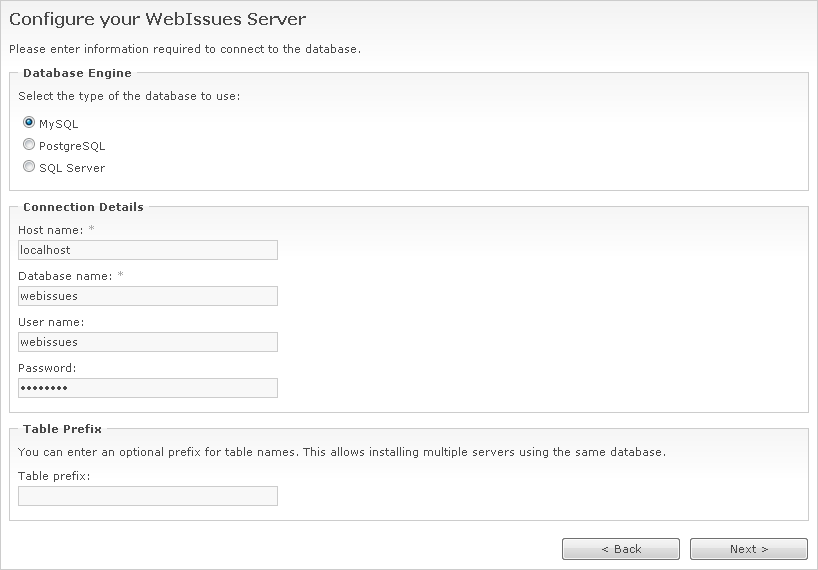
Task: Proceed with the Next button
Action: coord(749,549)
